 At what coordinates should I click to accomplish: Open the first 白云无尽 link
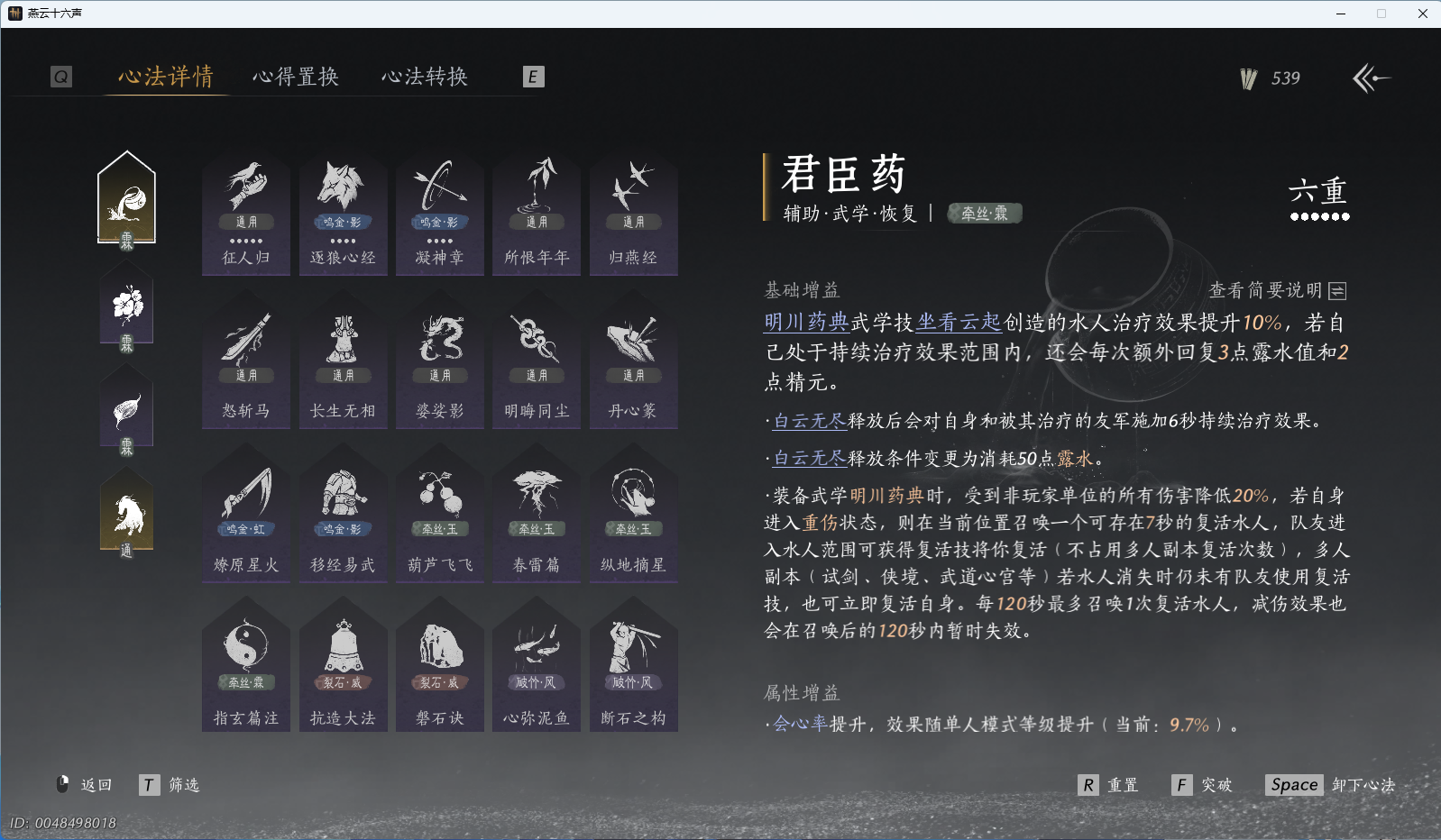click(x=810, y=421)
